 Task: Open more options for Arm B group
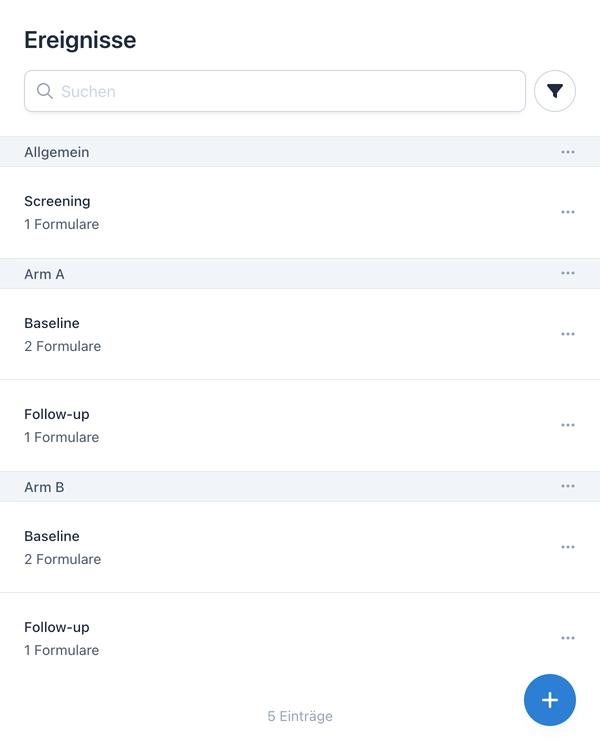pyautogui.click(x=568, y=487)
